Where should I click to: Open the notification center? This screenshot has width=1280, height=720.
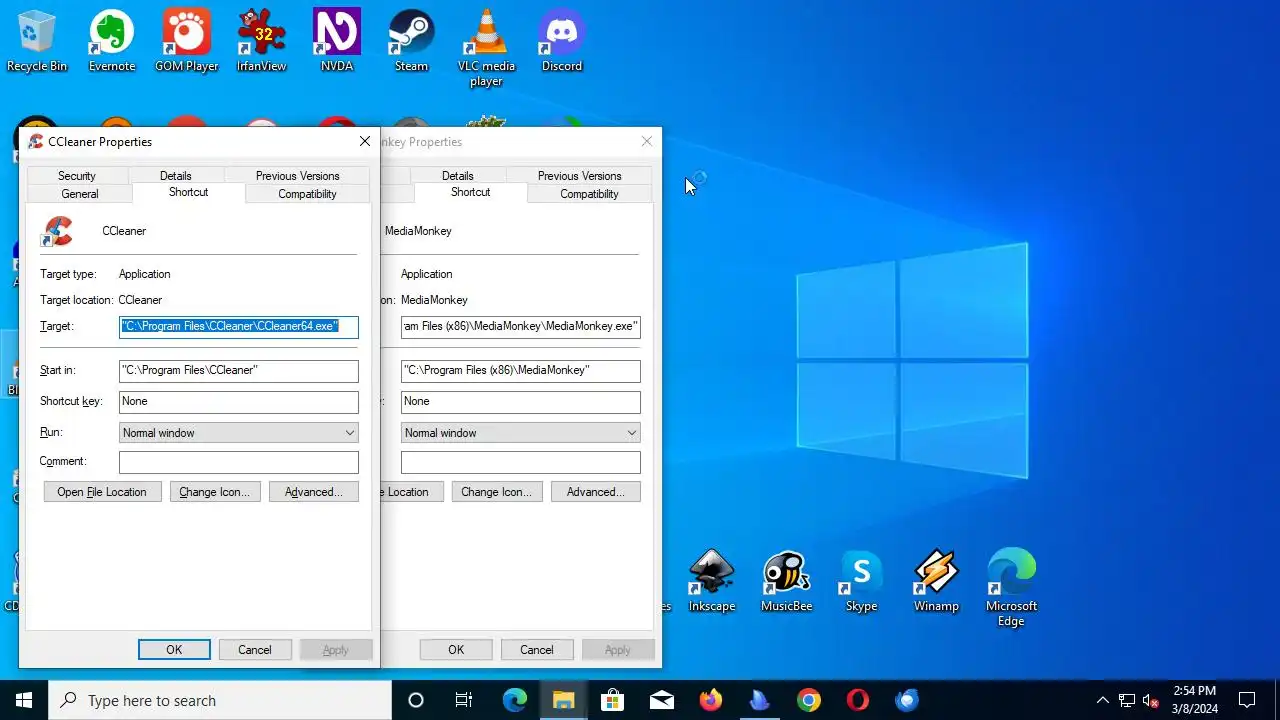pyautogui.click(x=1247, y=700)
